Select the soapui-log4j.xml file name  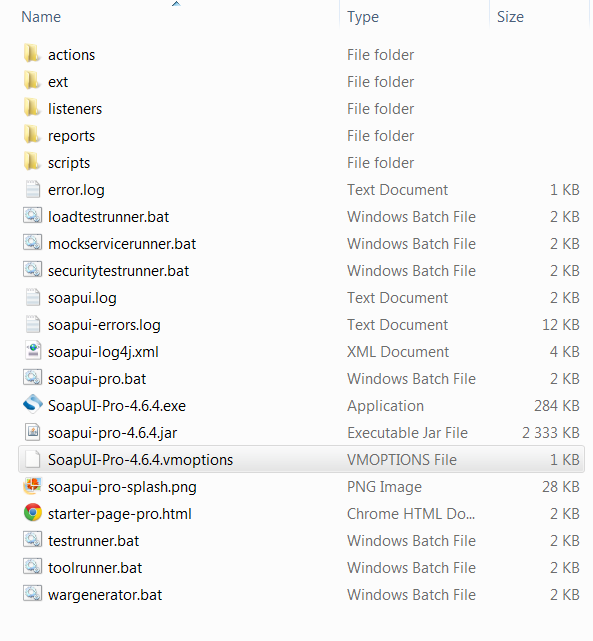103,352
